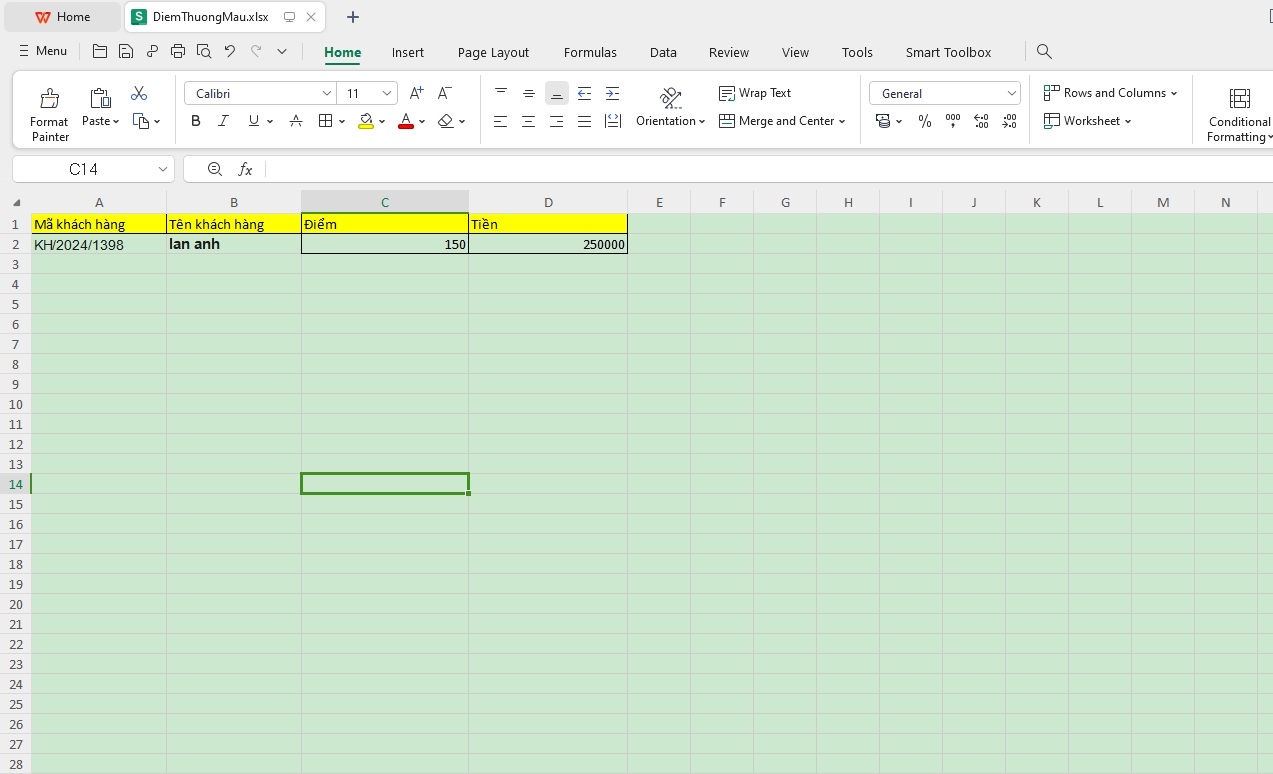Switch to the Formulas tab
1273x774 pixels.
click(590, 52)
